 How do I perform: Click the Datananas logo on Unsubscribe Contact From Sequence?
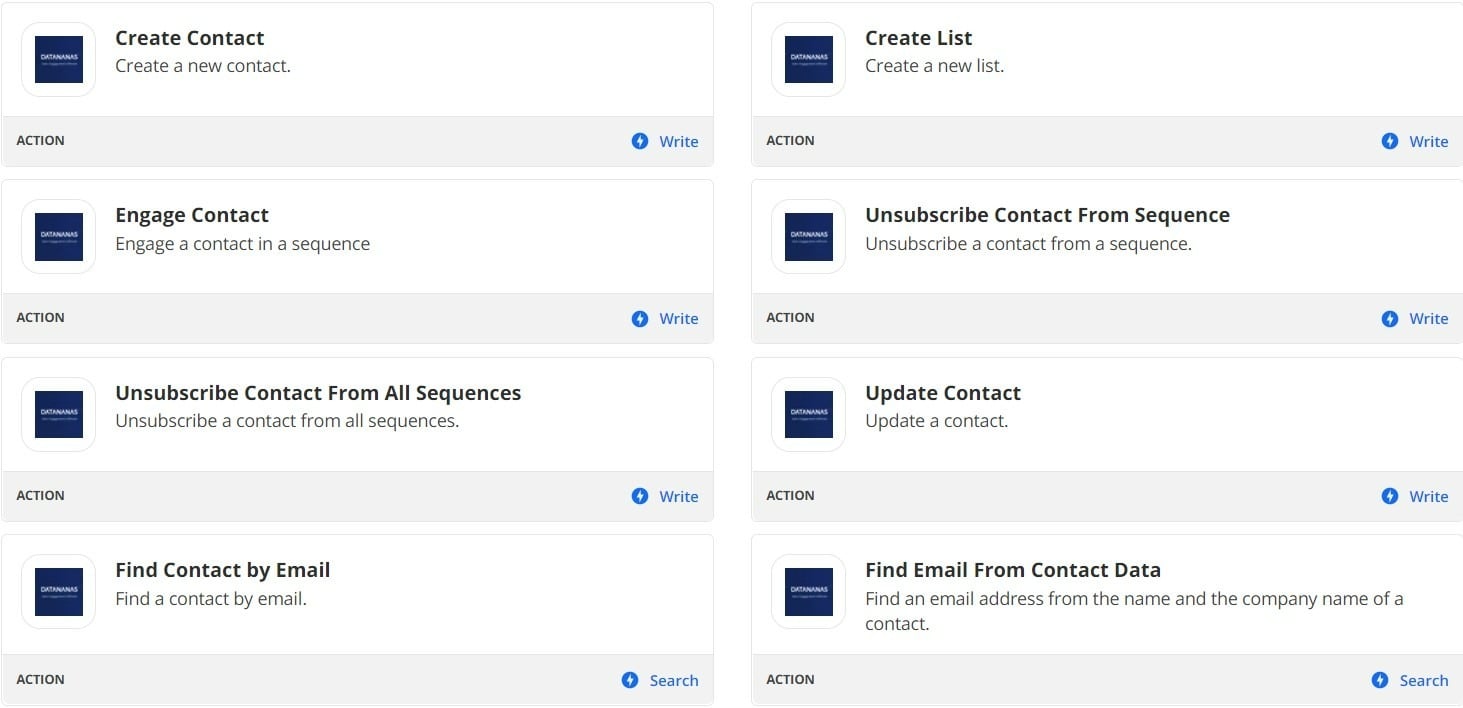click(808, 236)
